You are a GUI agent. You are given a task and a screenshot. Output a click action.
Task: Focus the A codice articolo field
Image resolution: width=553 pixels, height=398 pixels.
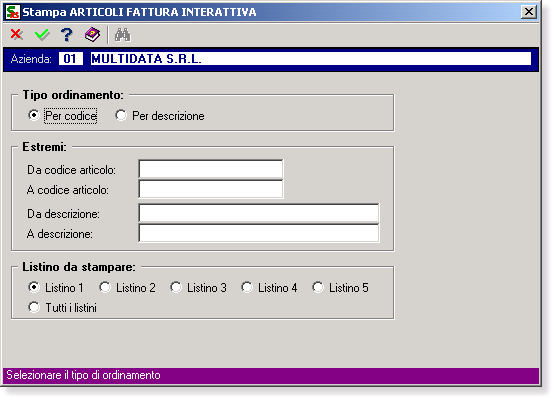pos(211,189)
